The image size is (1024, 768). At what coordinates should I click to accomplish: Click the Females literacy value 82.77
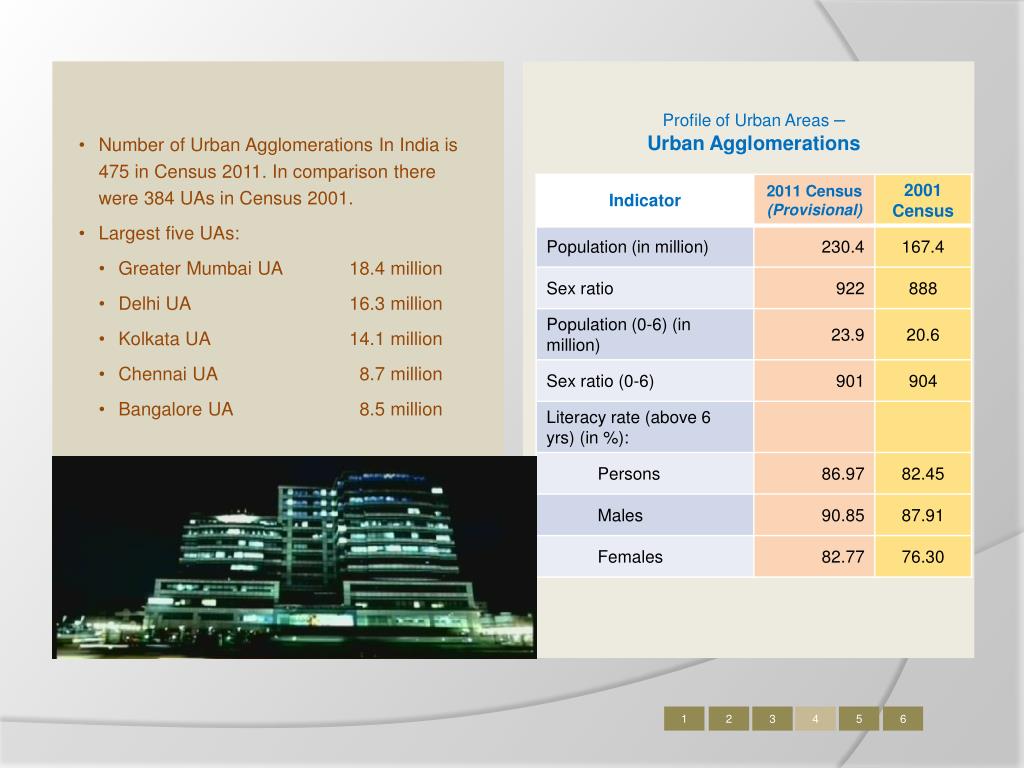point(843,556)
